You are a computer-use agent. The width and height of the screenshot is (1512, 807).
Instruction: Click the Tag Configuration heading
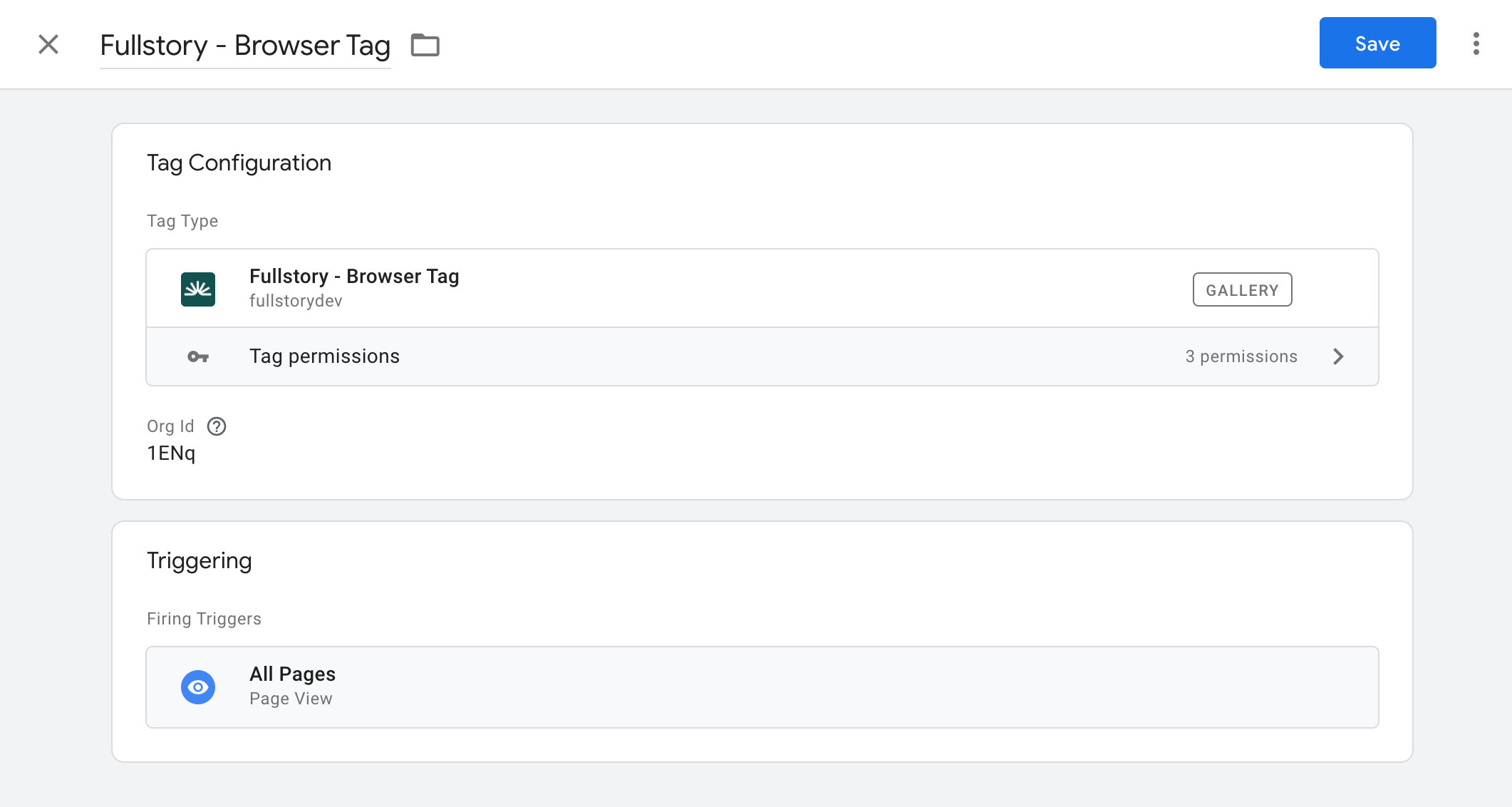[x=239, y=163]
